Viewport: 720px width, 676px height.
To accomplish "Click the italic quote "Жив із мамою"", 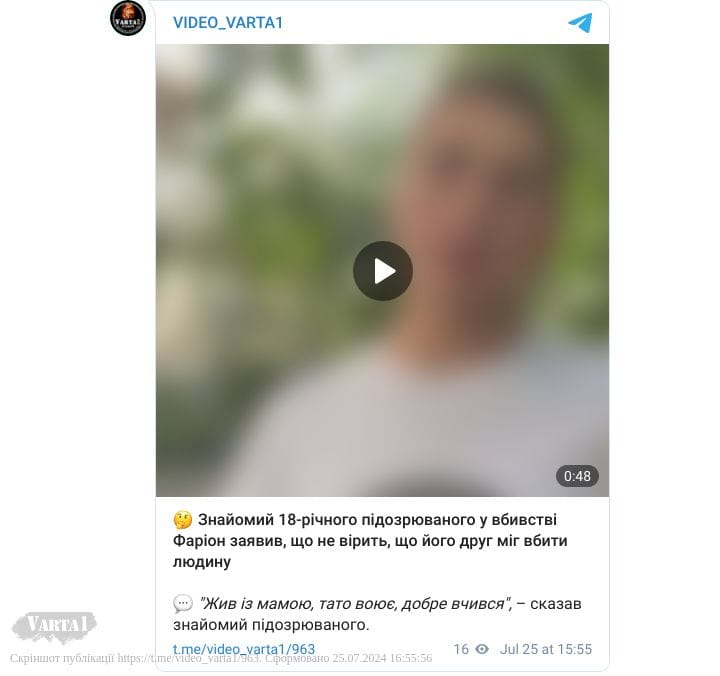I will tap(355, 603).
